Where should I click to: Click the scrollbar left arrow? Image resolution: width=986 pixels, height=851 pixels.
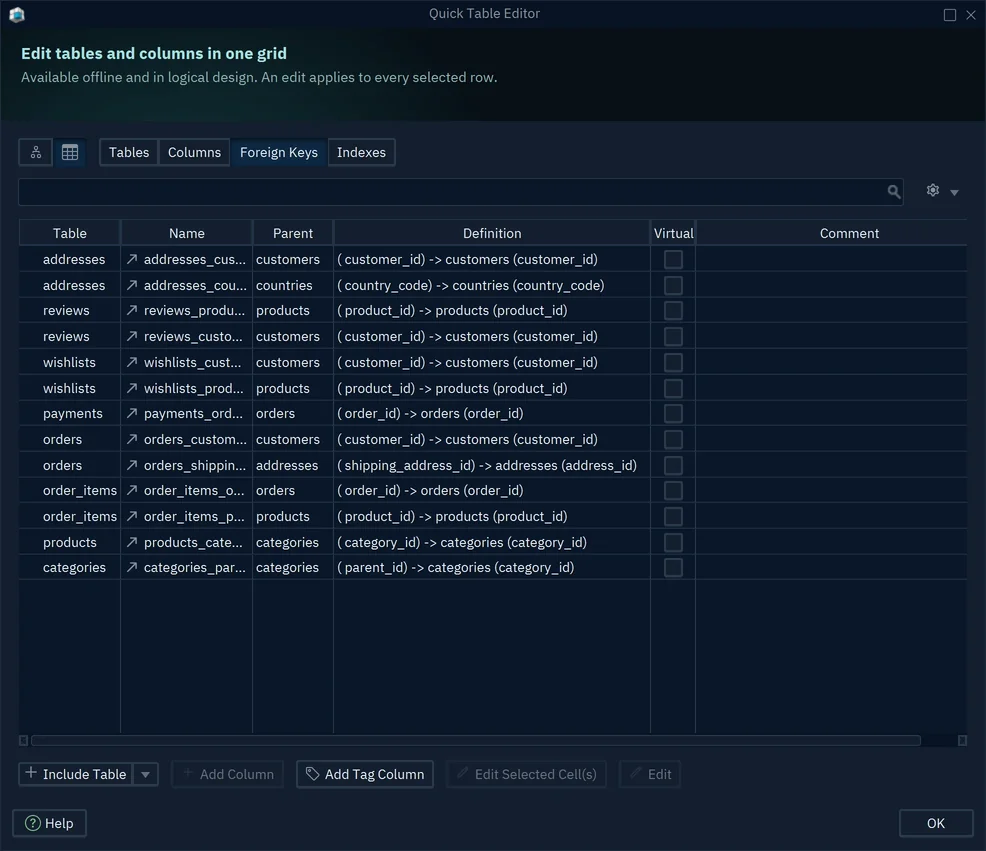click(23, 740)
